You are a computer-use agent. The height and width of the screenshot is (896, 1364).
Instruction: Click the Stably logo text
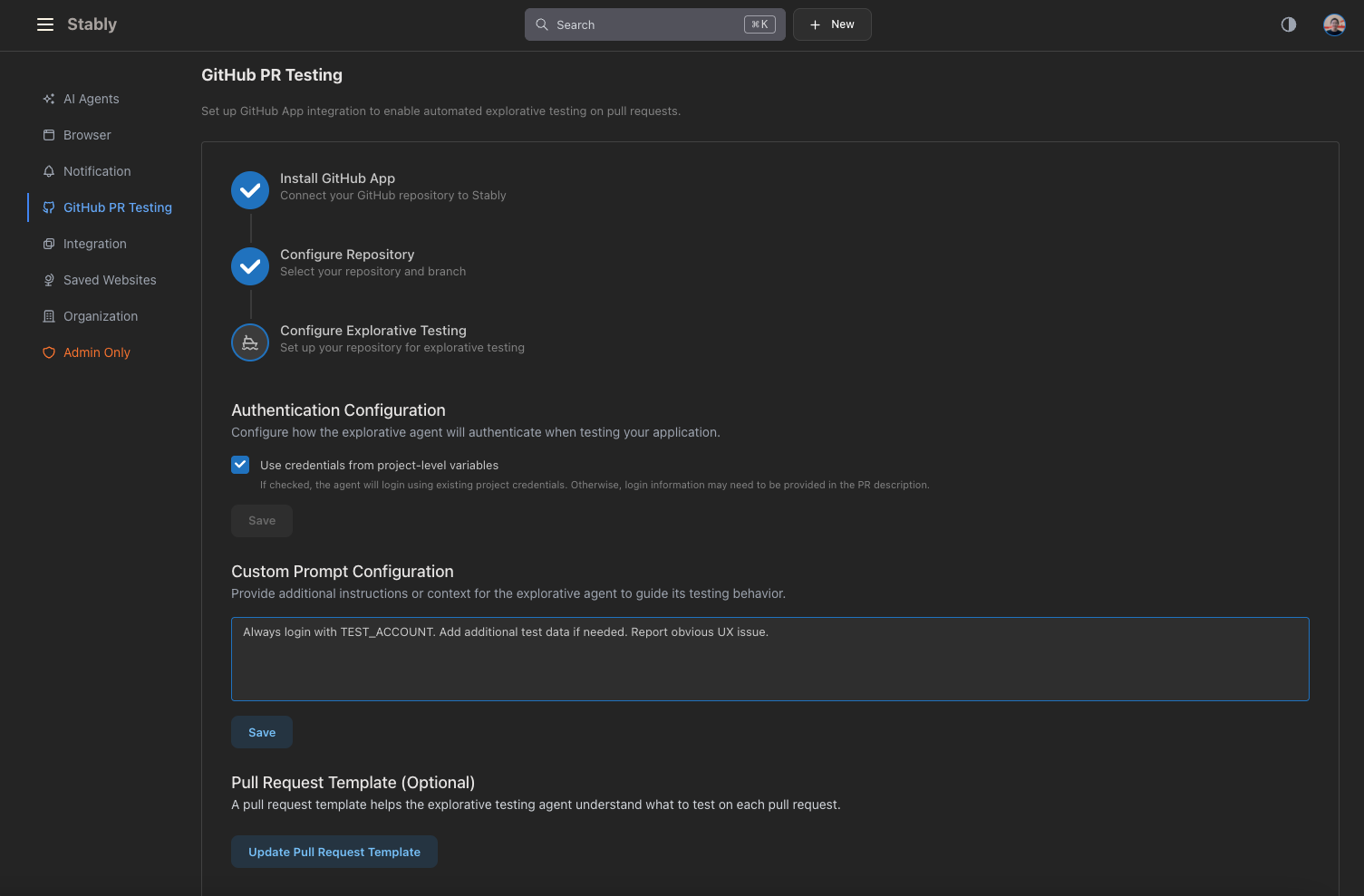click(92, 24)
